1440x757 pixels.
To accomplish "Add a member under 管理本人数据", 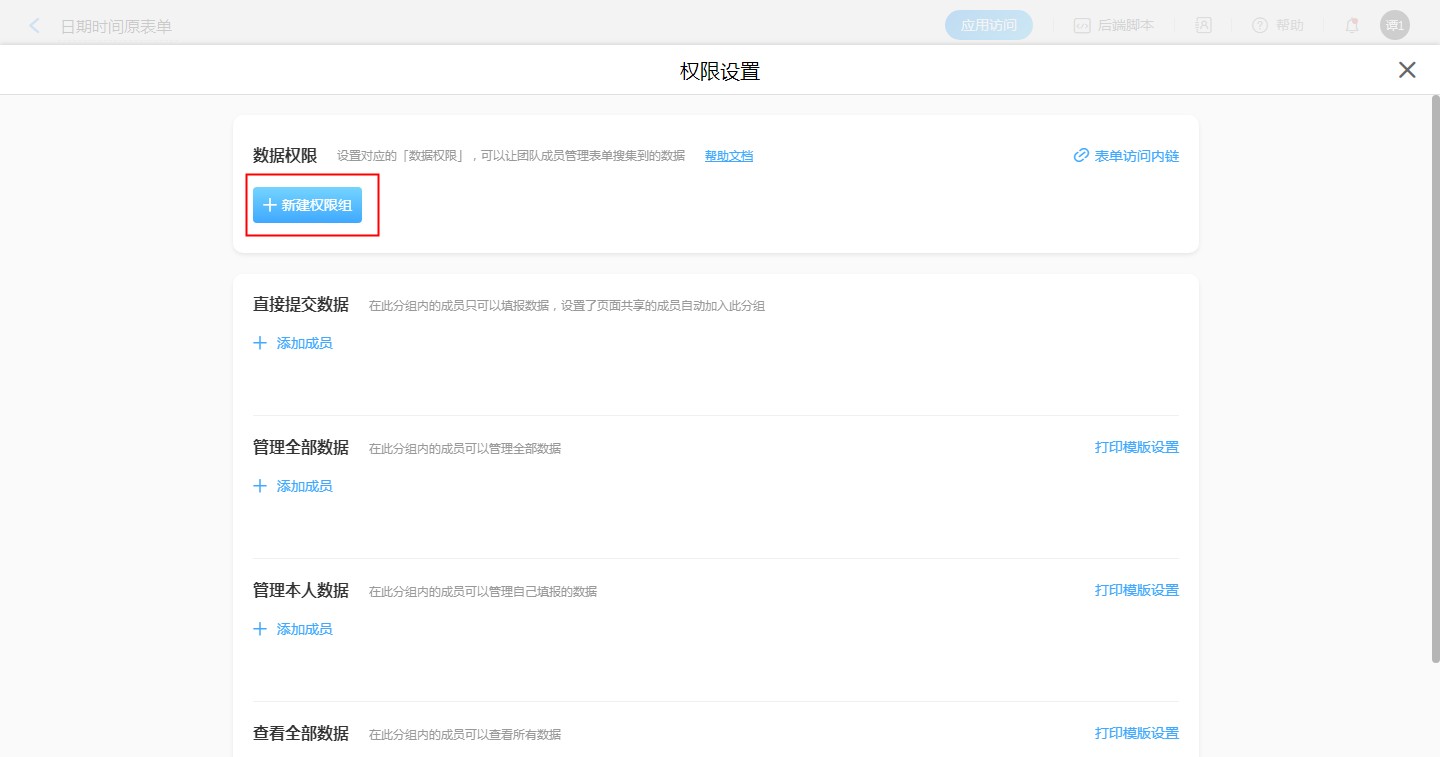I will pyautogui.click(x=293, y=629).
